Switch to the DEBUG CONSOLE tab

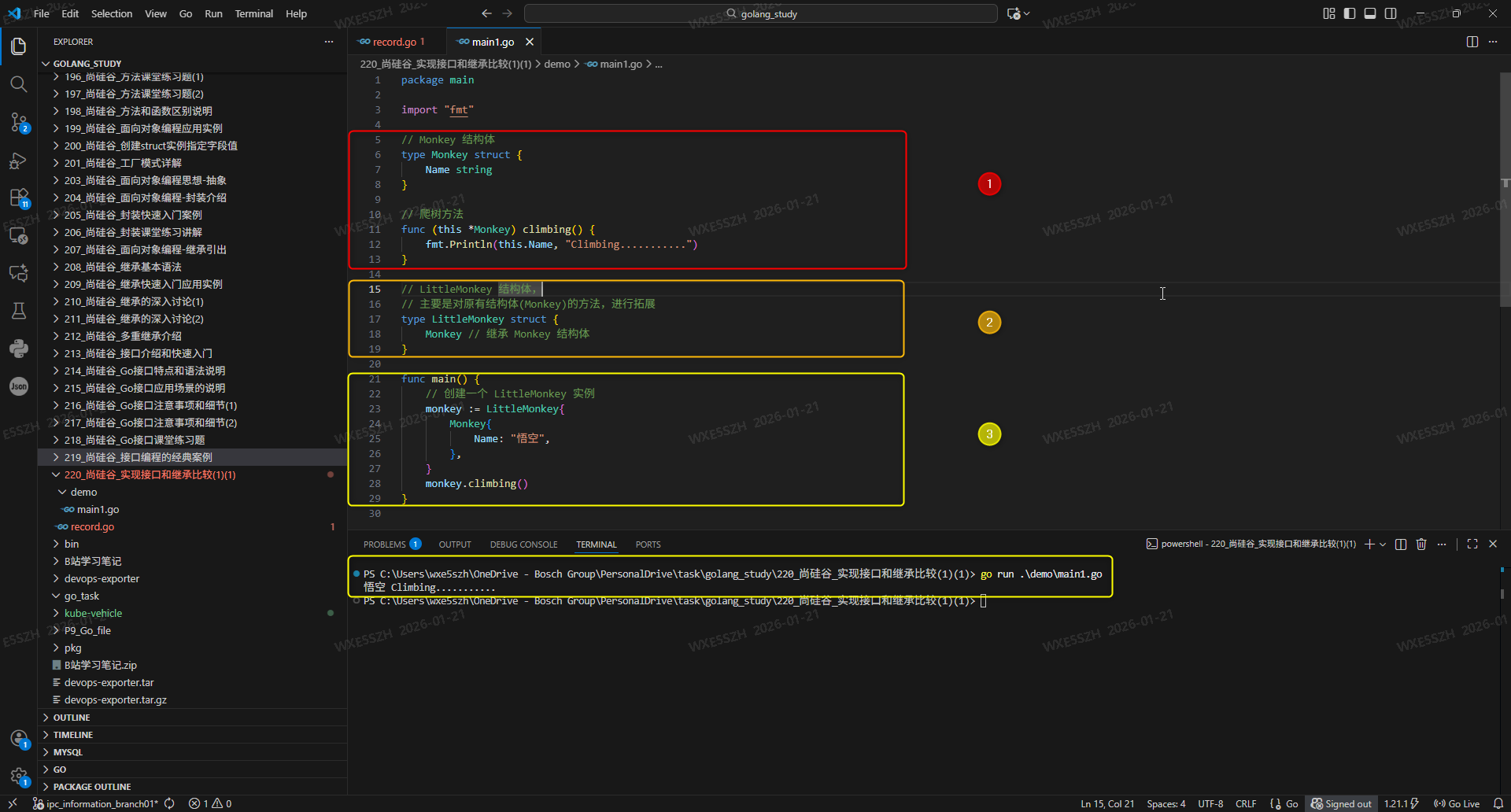click(x=523, y=544)
